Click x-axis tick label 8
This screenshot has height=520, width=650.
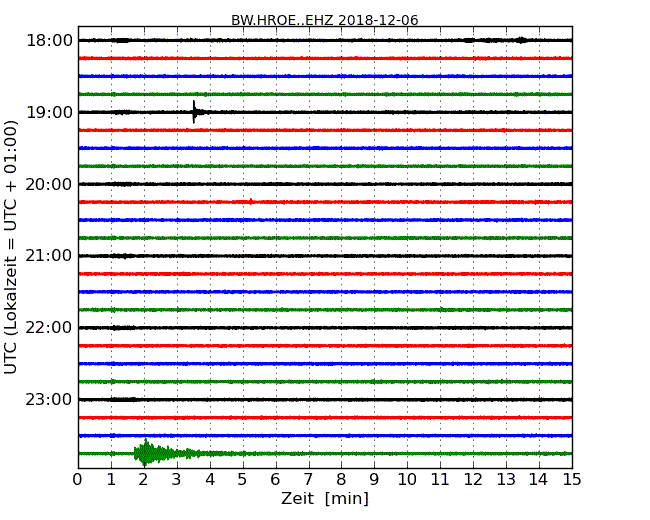(341, 479)
